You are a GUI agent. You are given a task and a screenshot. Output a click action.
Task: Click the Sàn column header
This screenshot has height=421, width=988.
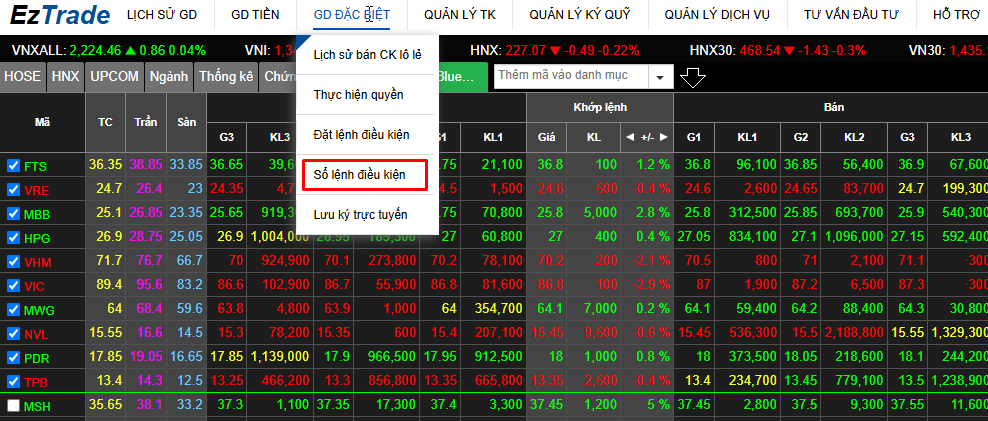[x=187, y=122]
